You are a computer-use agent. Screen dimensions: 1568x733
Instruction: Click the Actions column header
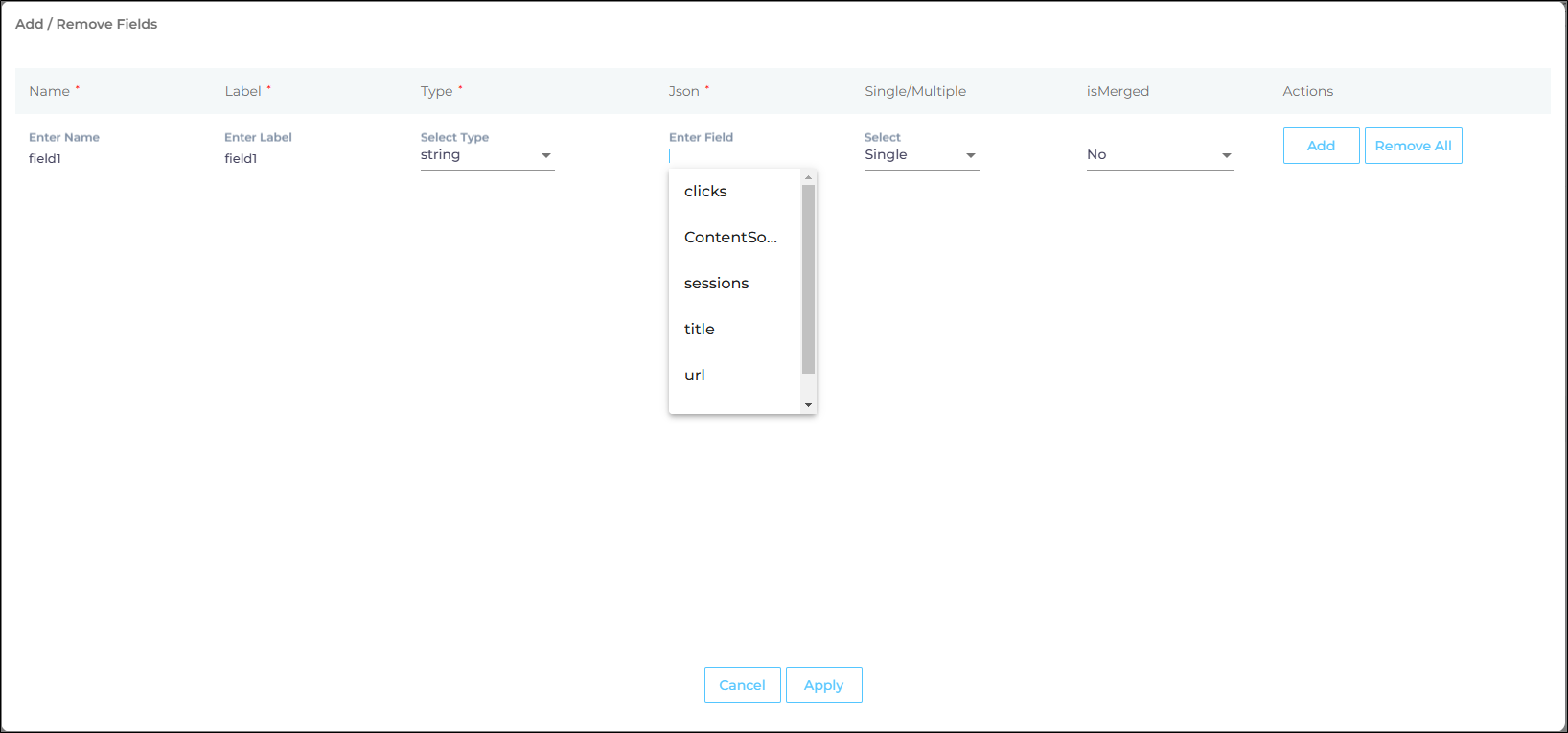[1307, 91]
